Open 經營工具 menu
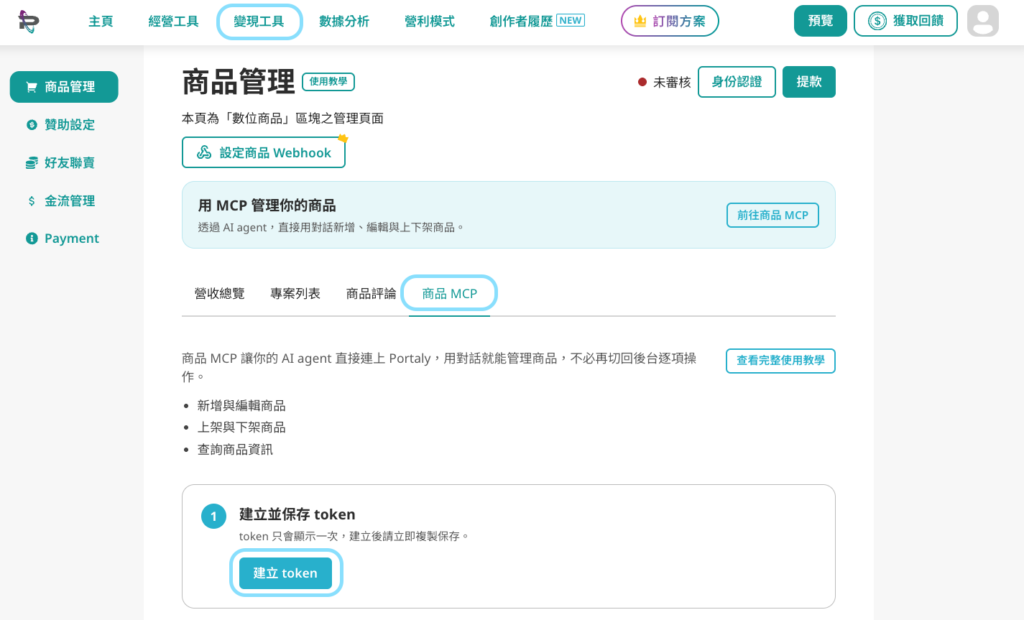Image resolution: width=1024 pixels, height=620 pixels. (x=173, y=21)
